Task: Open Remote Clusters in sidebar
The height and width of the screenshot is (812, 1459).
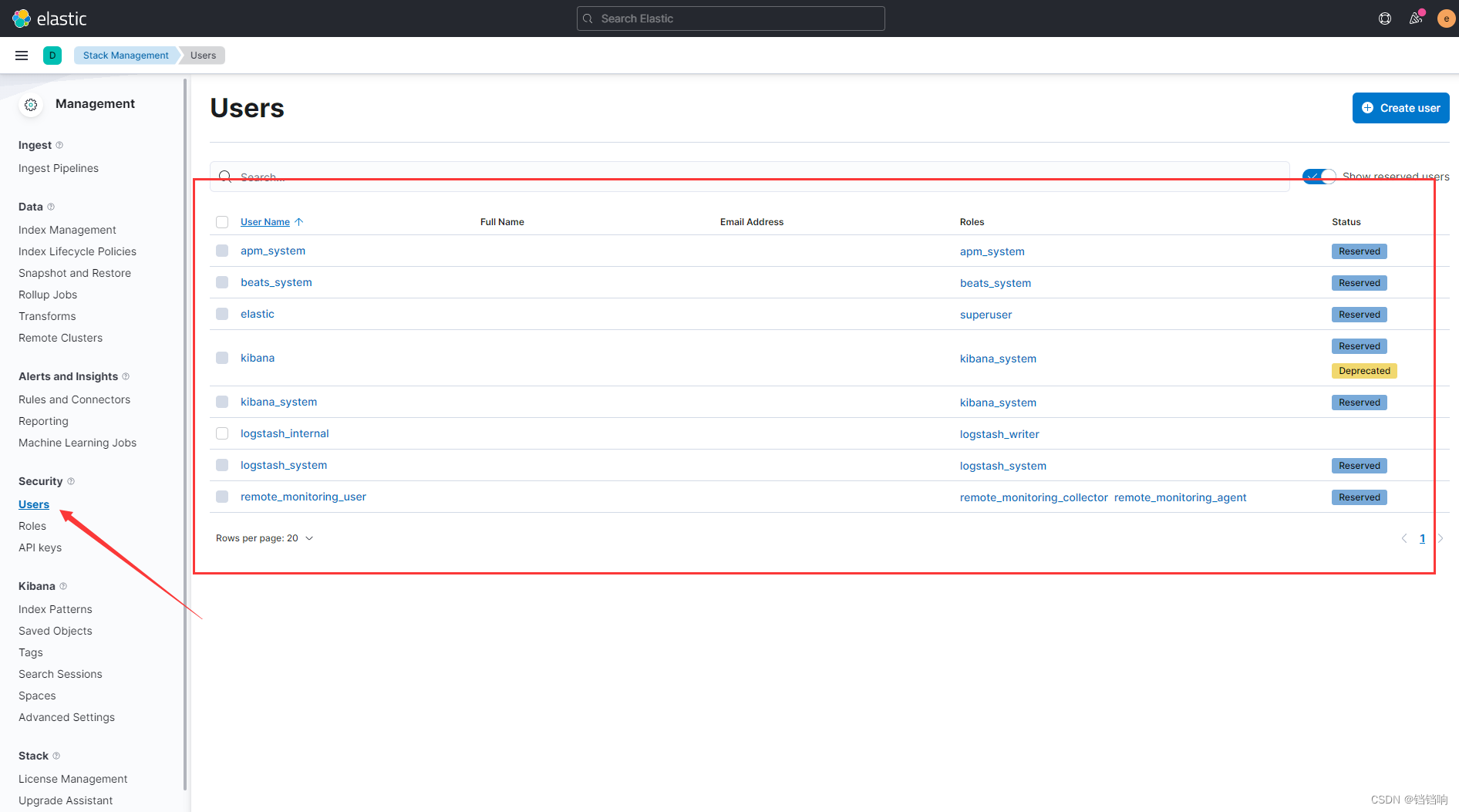Action: pos(60,338)
